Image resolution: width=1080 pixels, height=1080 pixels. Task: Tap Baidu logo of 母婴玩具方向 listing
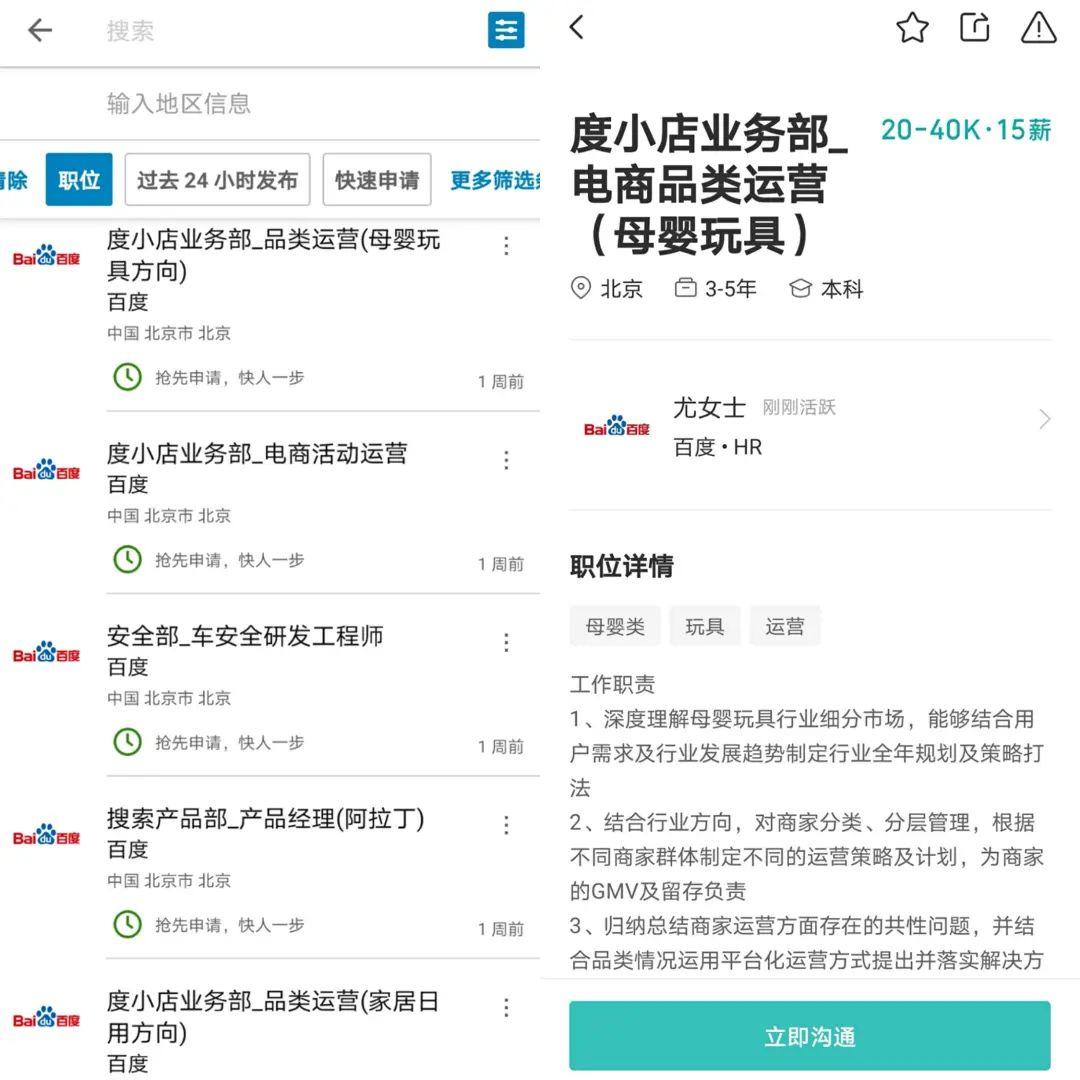(46, 256)
